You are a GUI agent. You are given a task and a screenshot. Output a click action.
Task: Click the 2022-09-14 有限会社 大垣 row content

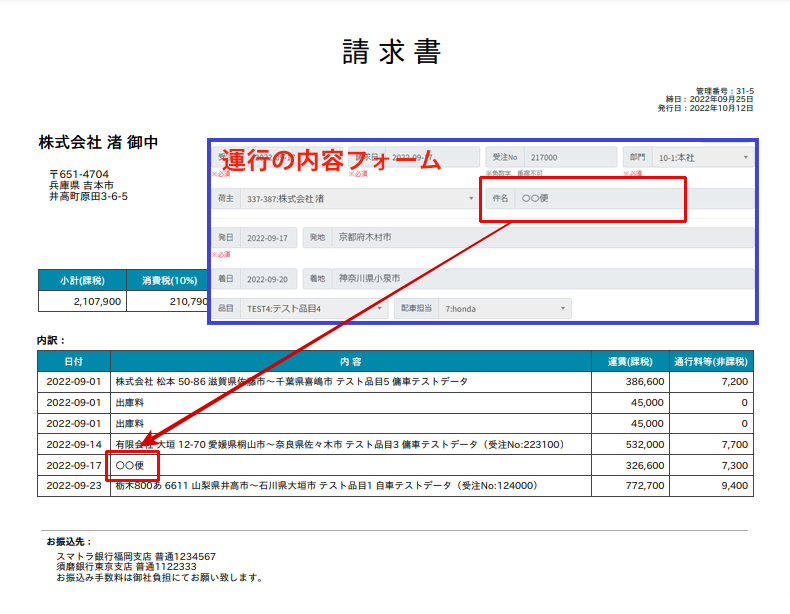[x=340, y=444]
